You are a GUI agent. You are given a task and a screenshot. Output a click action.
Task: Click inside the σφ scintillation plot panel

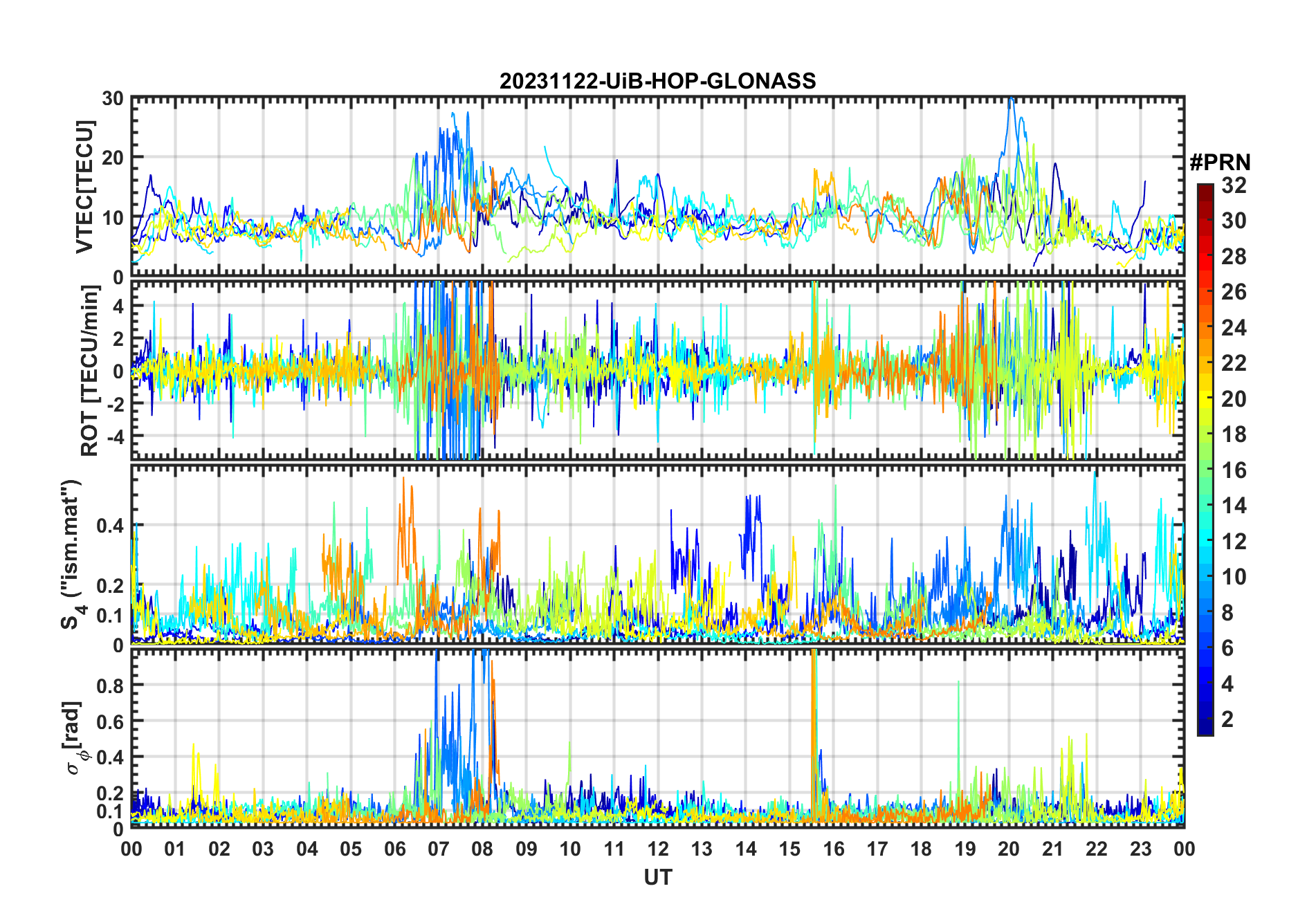pyautogui.click(x=658, y=738)
